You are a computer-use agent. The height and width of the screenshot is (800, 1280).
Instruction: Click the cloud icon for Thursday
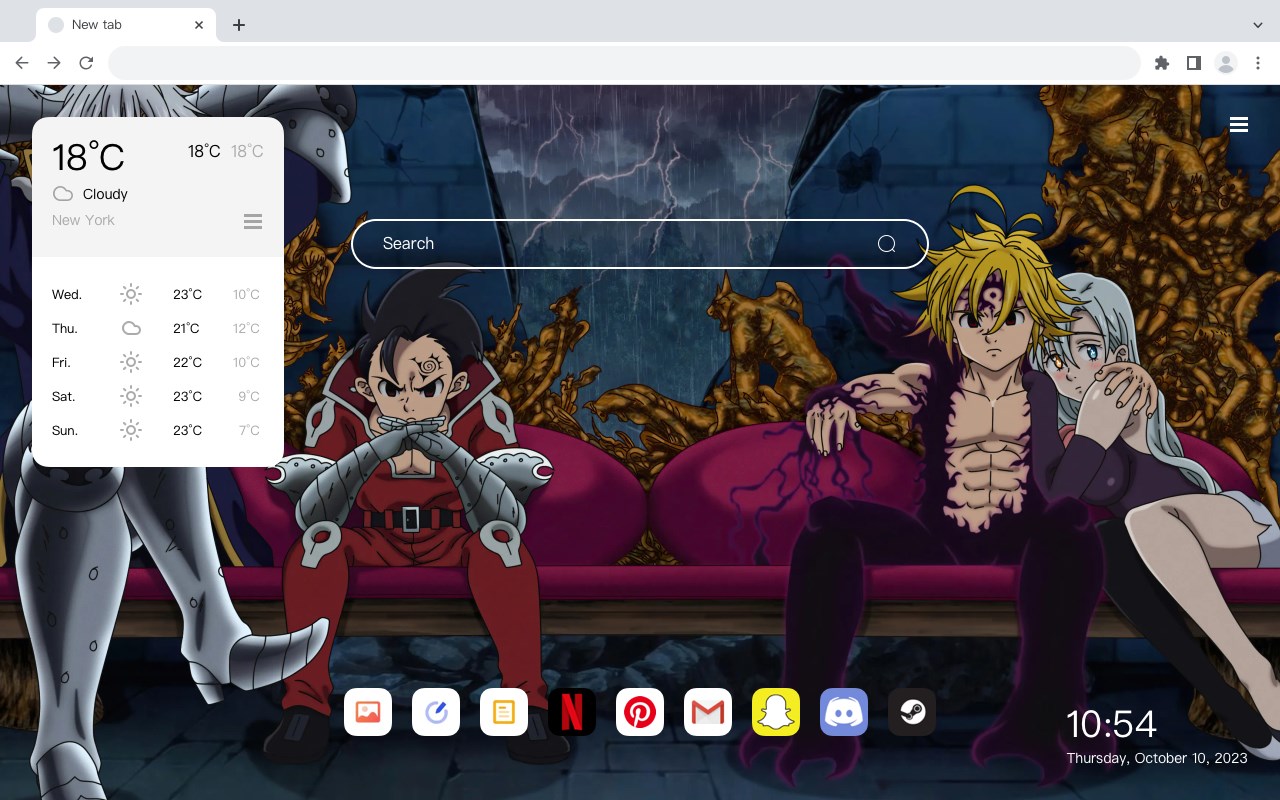click(131, 328)
